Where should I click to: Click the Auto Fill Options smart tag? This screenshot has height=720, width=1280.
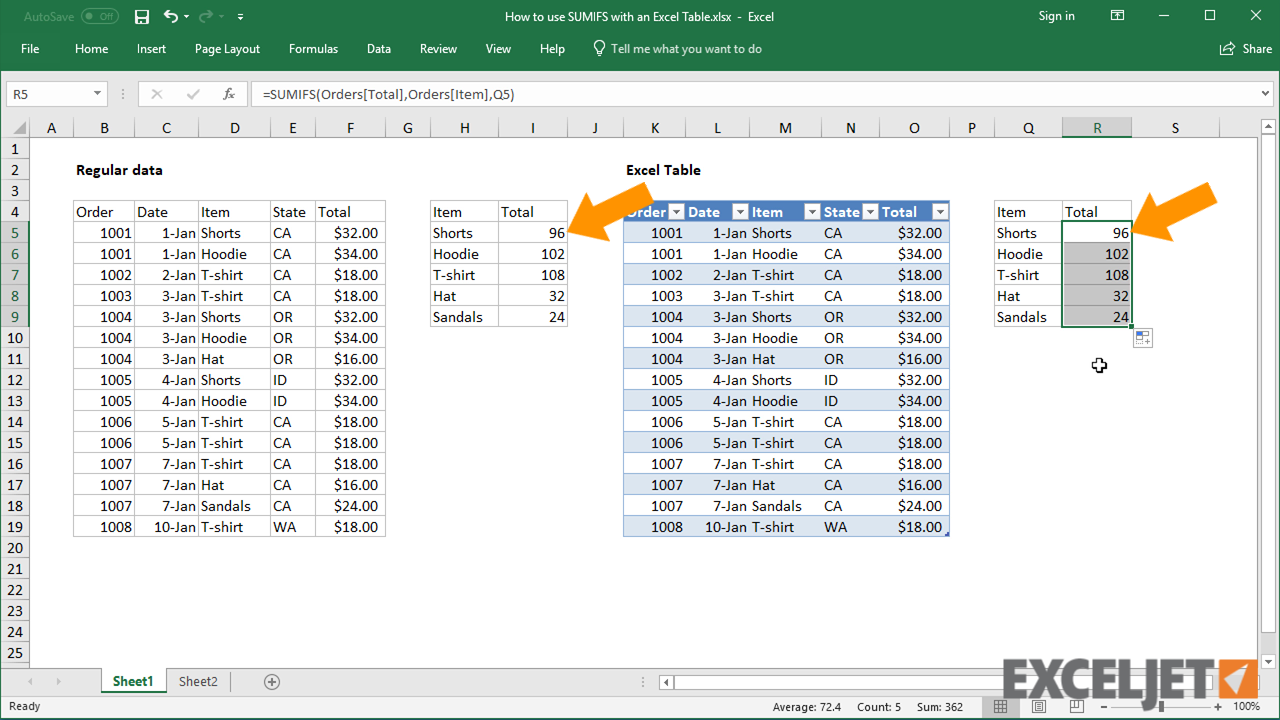[1142, 337]
